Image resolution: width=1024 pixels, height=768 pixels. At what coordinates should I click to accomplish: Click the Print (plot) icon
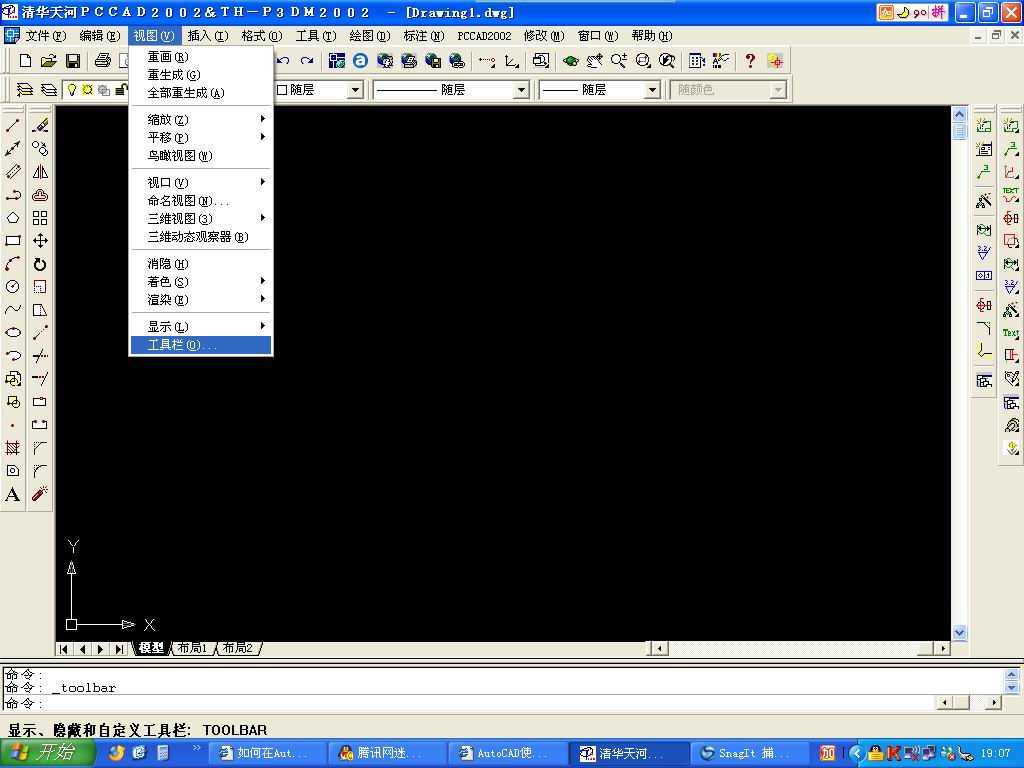103,61
